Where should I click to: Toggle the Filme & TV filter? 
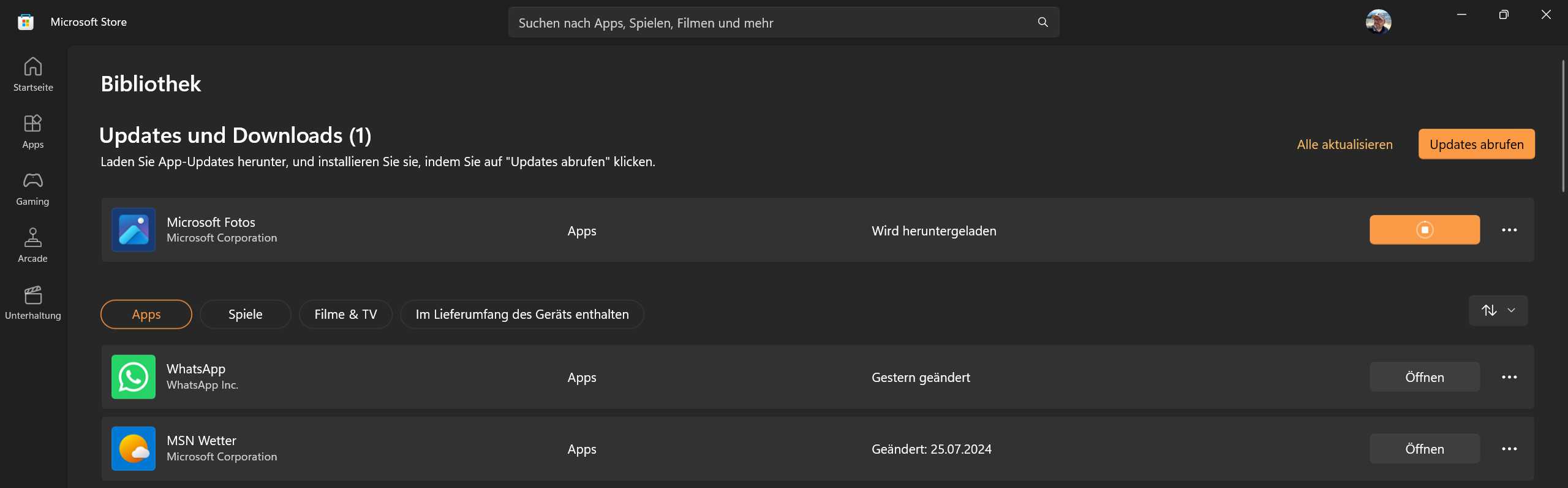click(x=345, y=314)
